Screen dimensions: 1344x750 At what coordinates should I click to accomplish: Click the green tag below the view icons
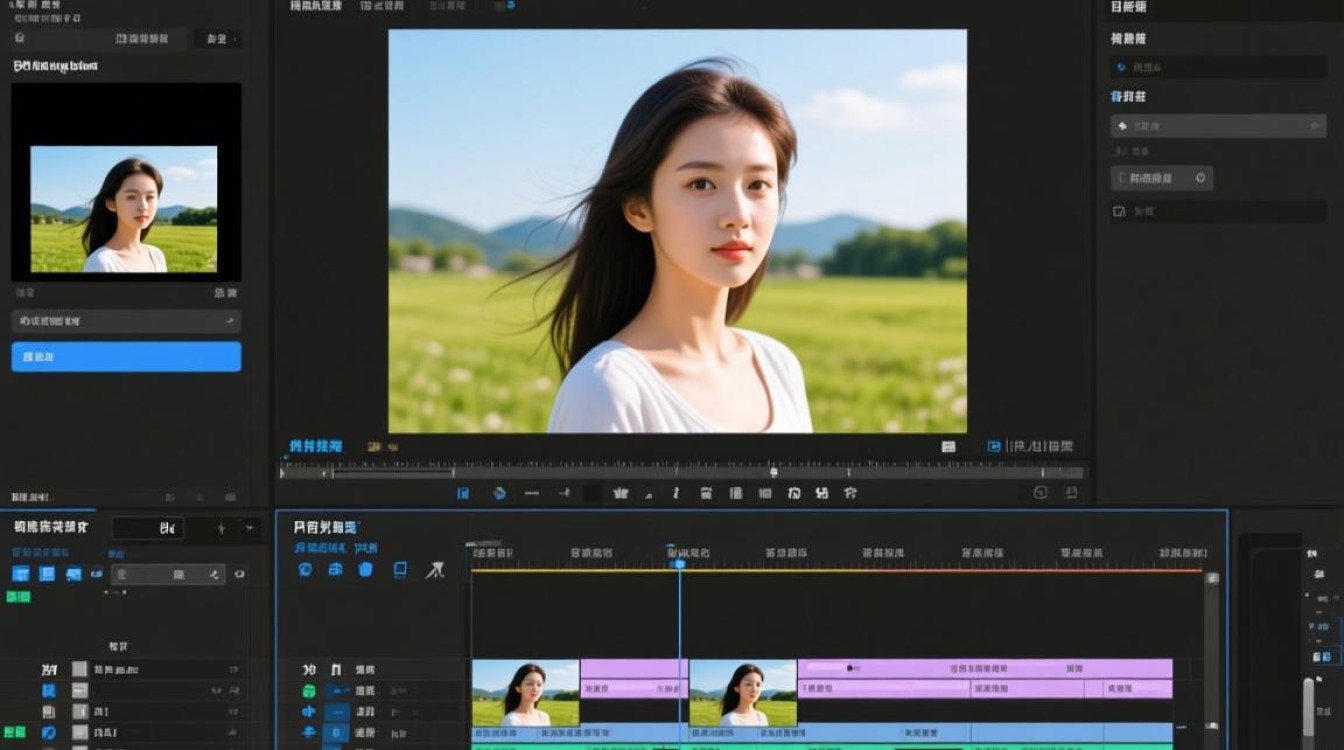(x=18, y=597)
